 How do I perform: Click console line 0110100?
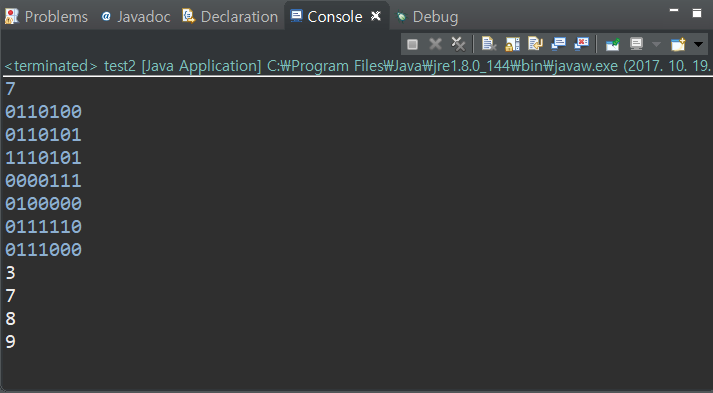pyautogui.click(x=43, y=111)
